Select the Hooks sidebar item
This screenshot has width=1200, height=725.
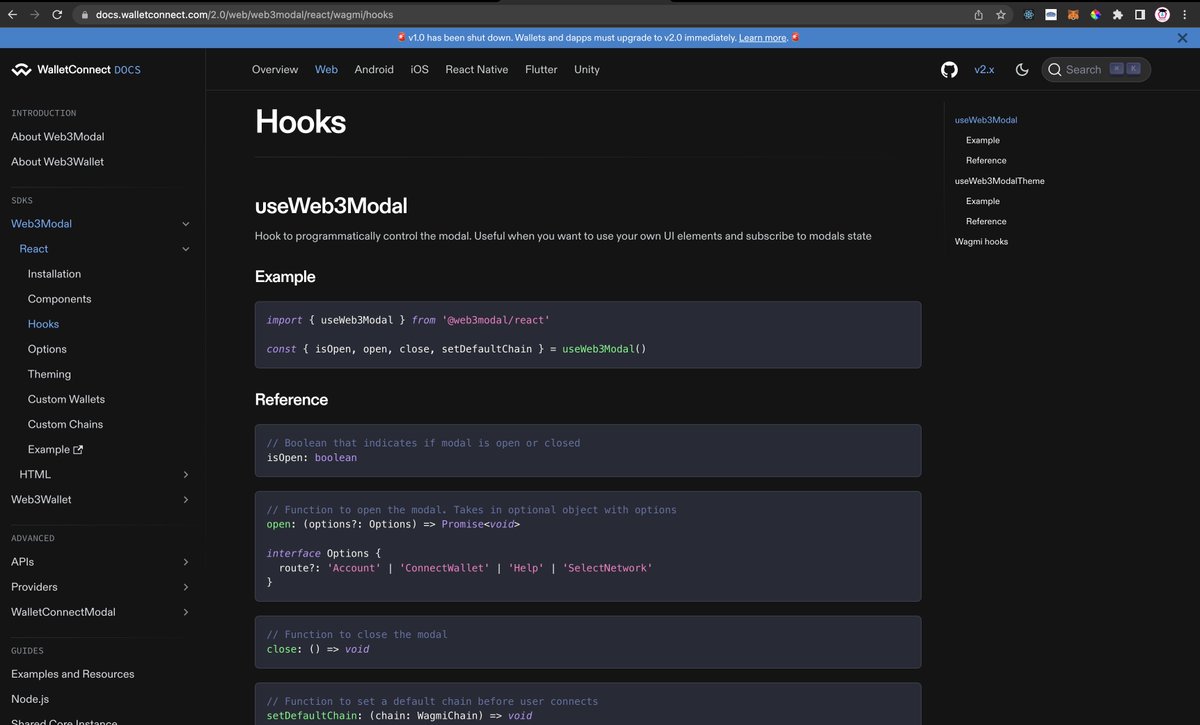pyautogui.click(x=43, y=324)
